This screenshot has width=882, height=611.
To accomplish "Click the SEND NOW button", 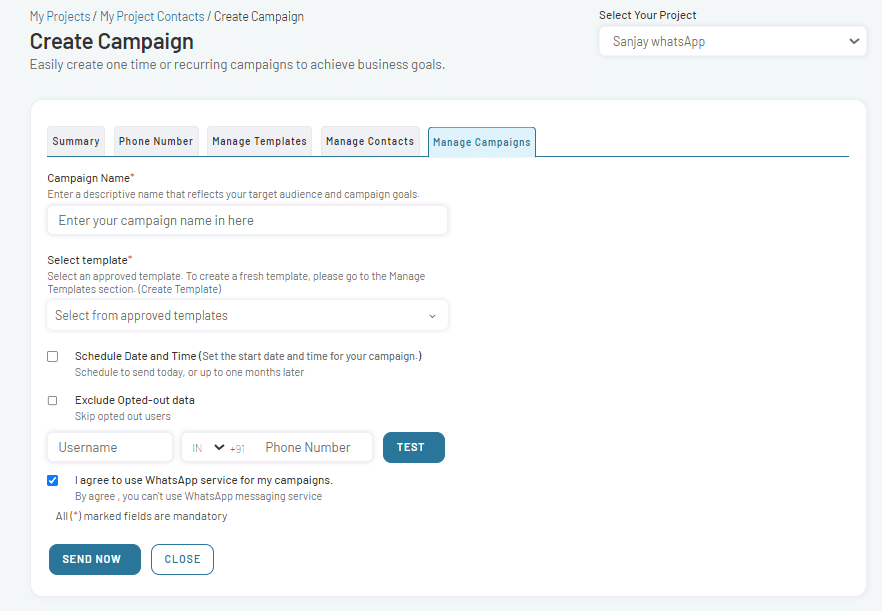I will pos(94,559).
